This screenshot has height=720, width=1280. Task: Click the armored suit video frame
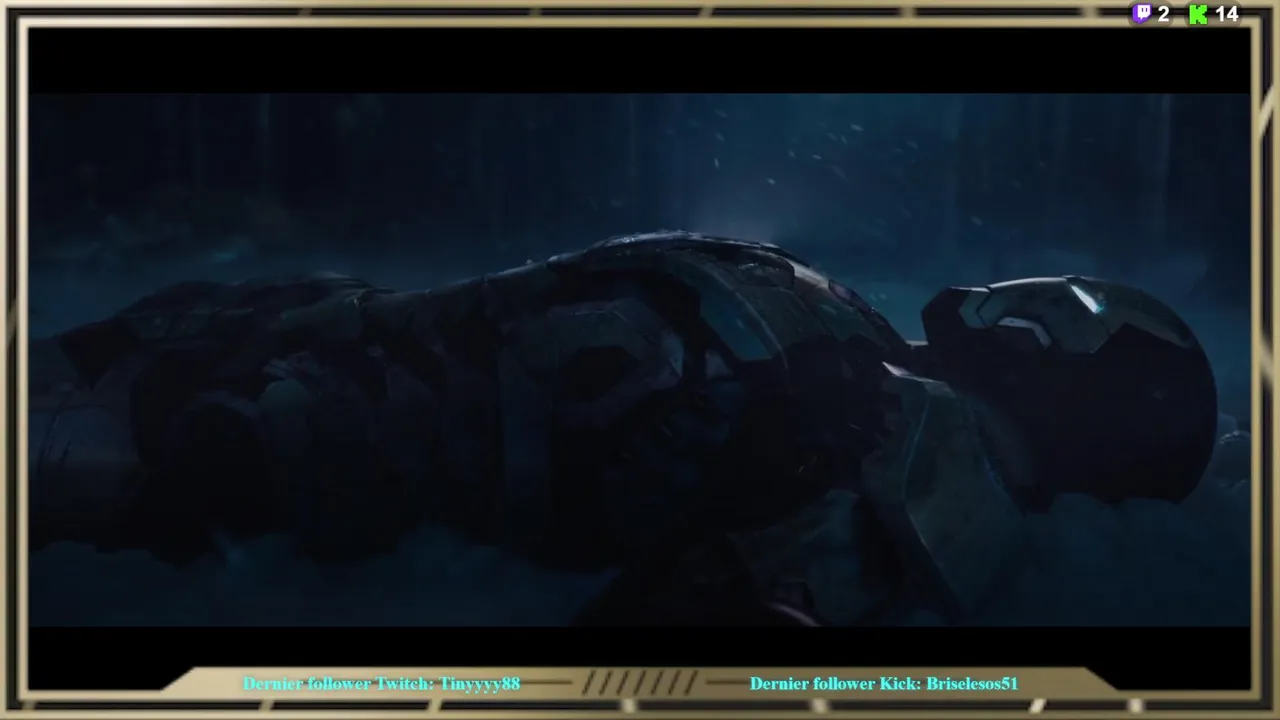tap(639, 360)
